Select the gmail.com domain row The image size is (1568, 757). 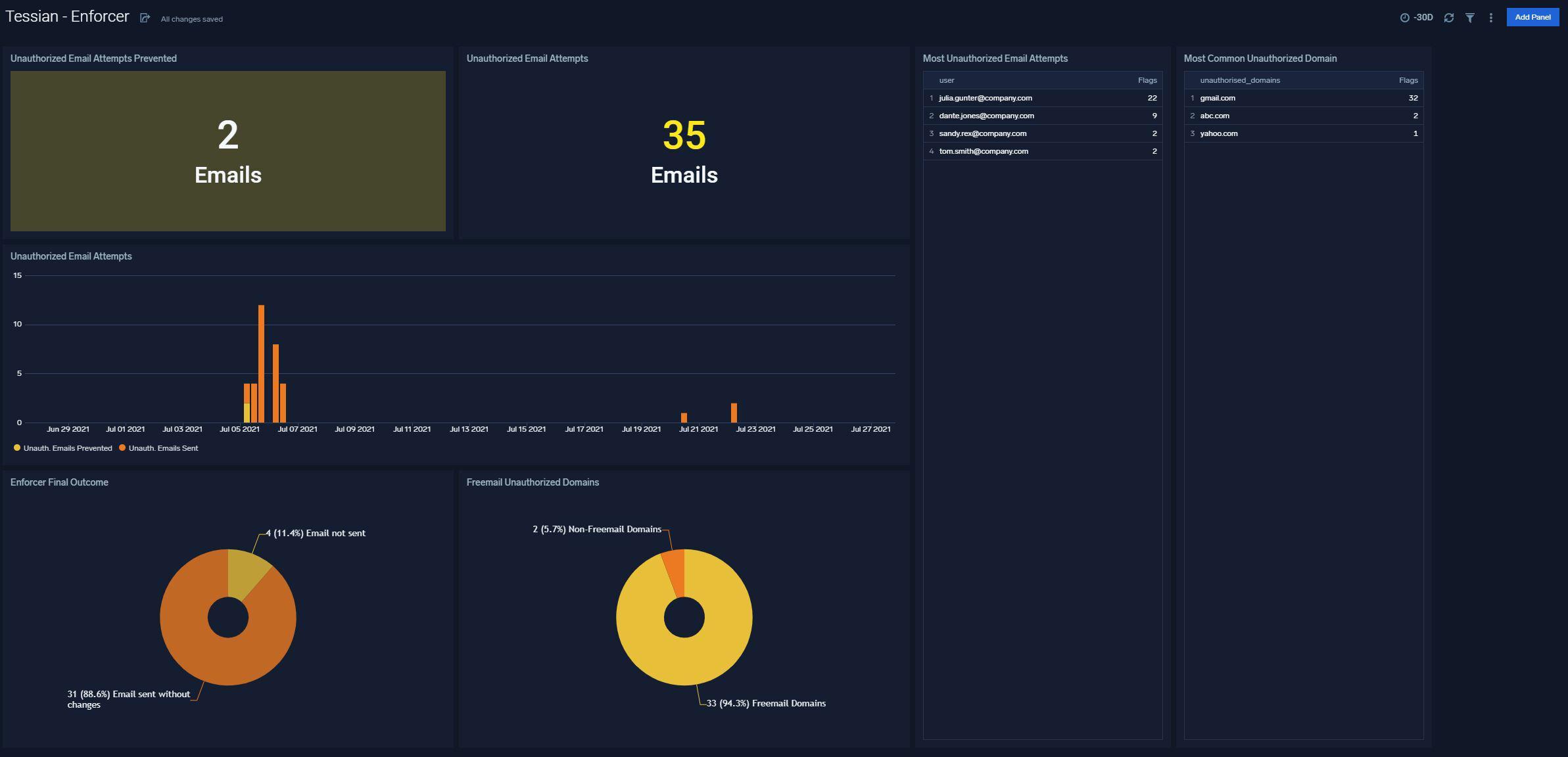pos(1217,98)
